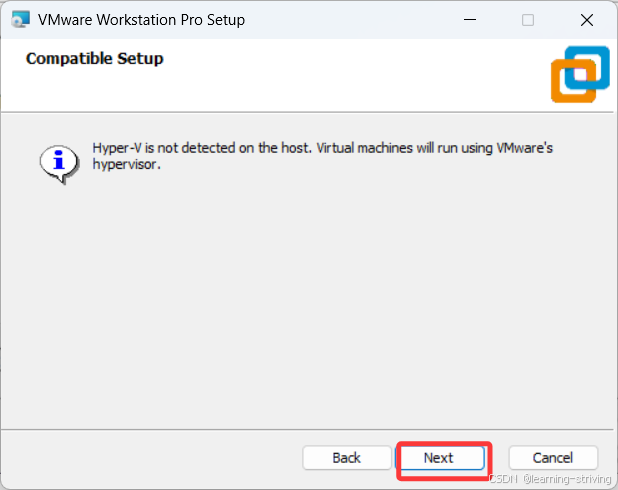Click the disabled maximize button
This screenshot has height=490, width=618.
(528, 20)
